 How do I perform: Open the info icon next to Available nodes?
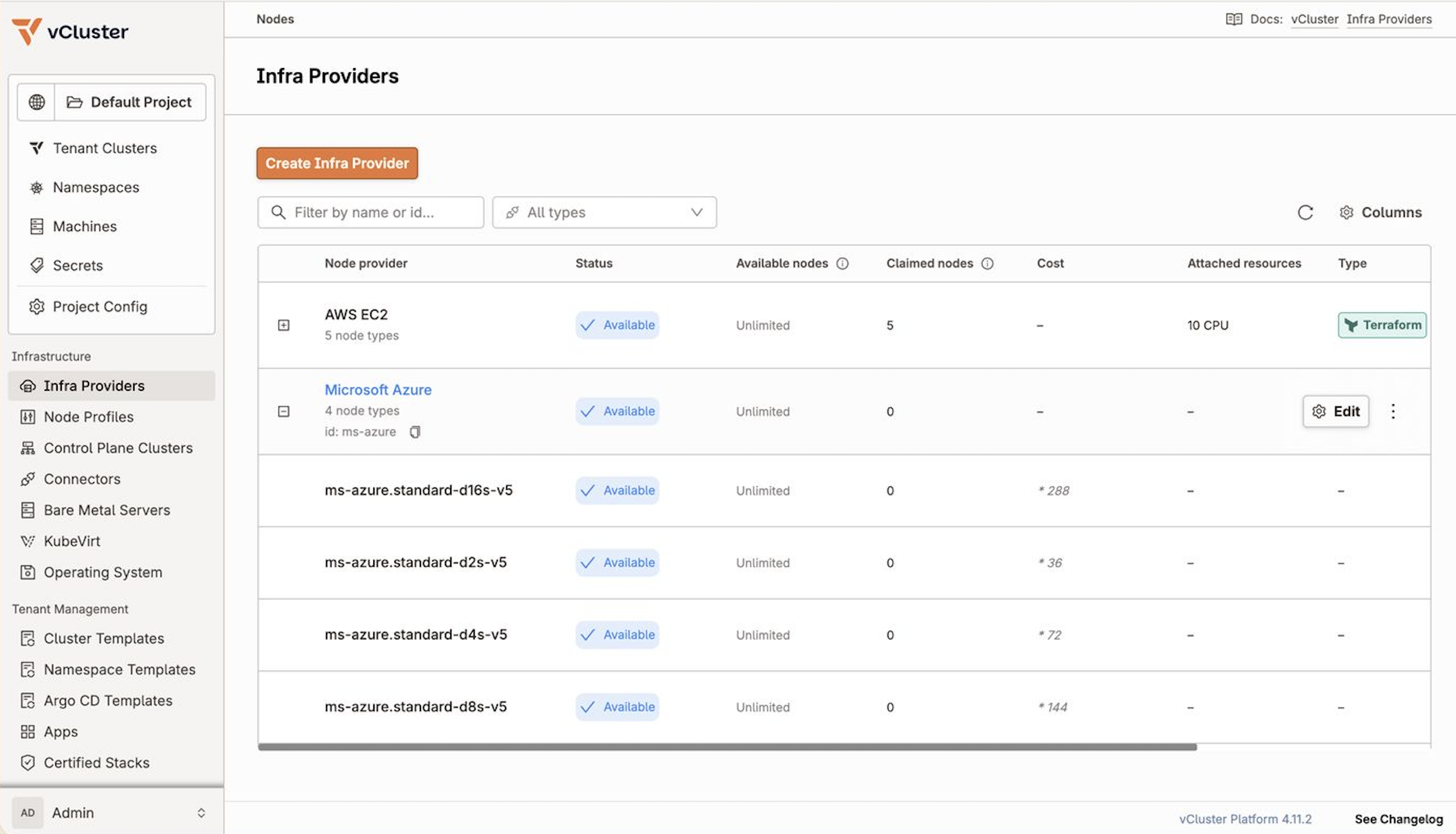842,263
